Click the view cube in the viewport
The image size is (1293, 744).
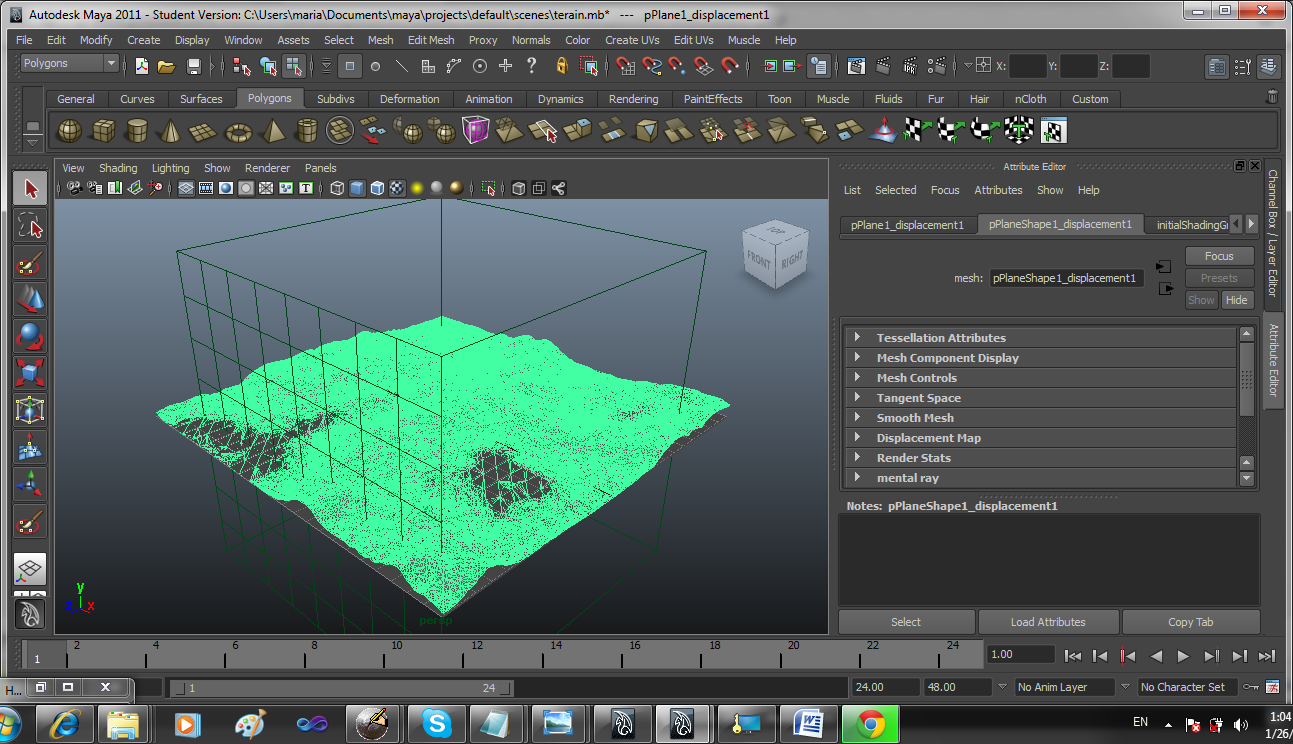click(776, 257)
